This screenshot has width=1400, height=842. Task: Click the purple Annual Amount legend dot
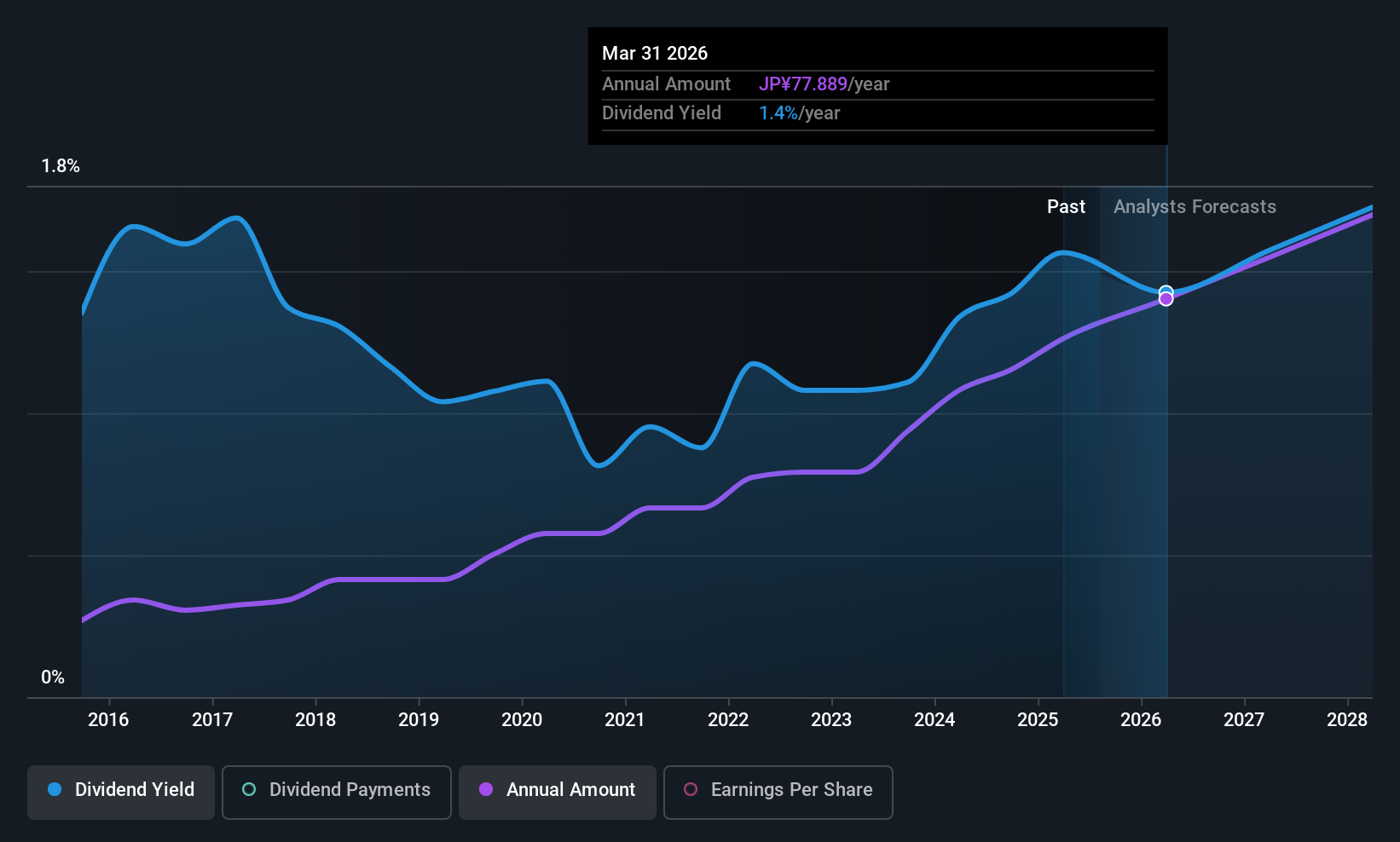click(x=486, y=789)
